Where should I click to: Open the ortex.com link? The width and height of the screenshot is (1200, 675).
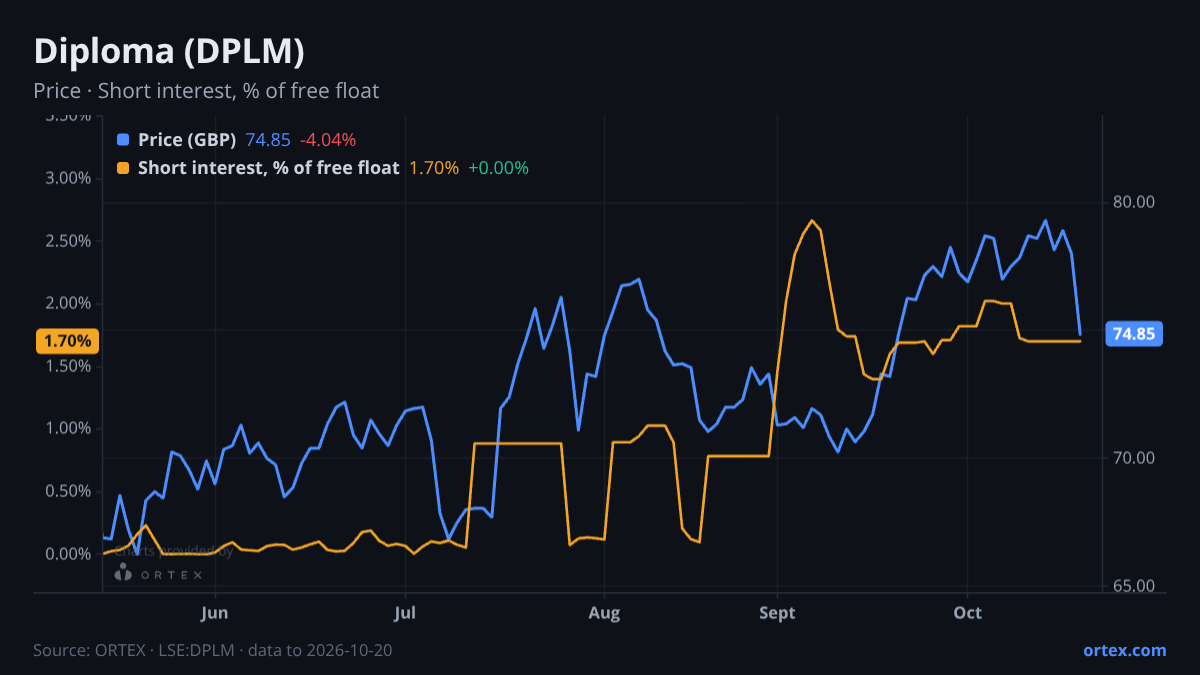[x=1124, y=650]
